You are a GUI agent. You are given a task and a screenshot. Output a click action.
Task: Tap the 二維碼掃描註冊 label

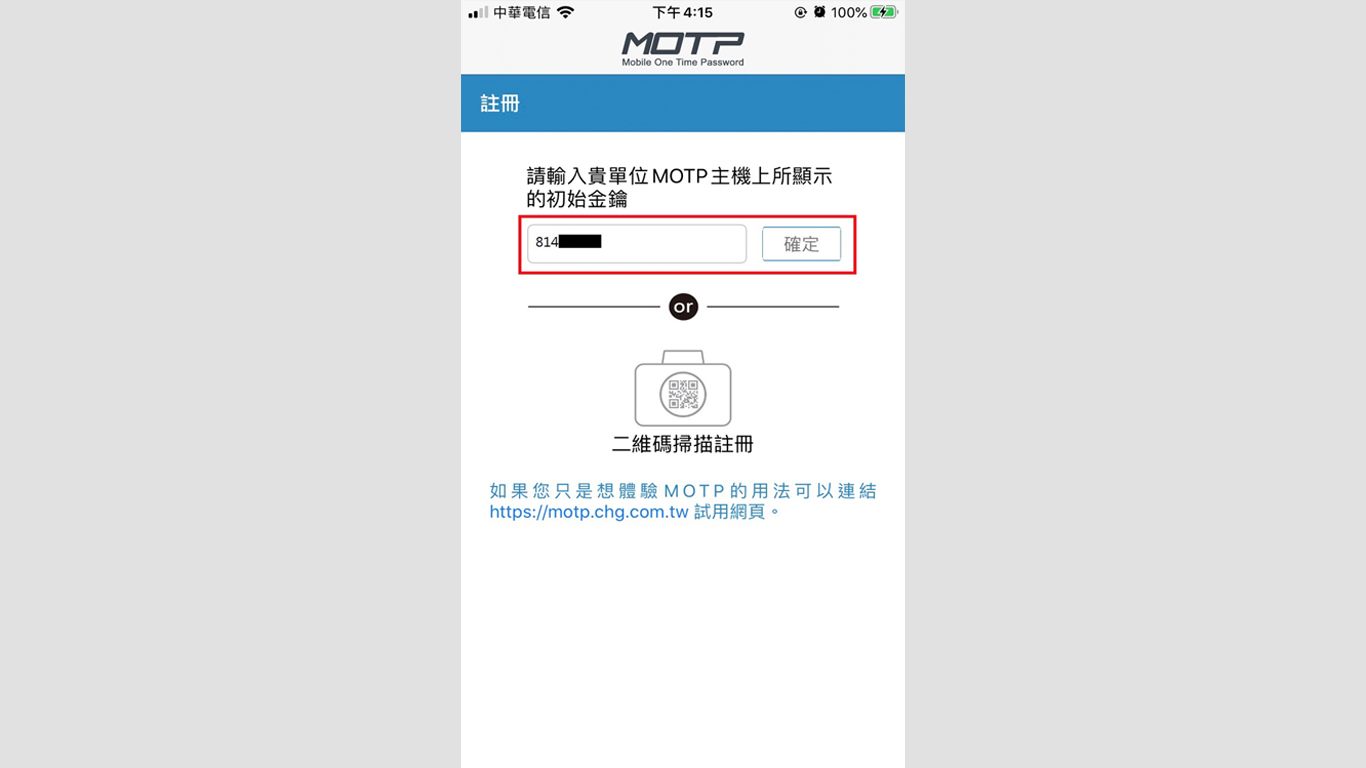coord(683,445)
